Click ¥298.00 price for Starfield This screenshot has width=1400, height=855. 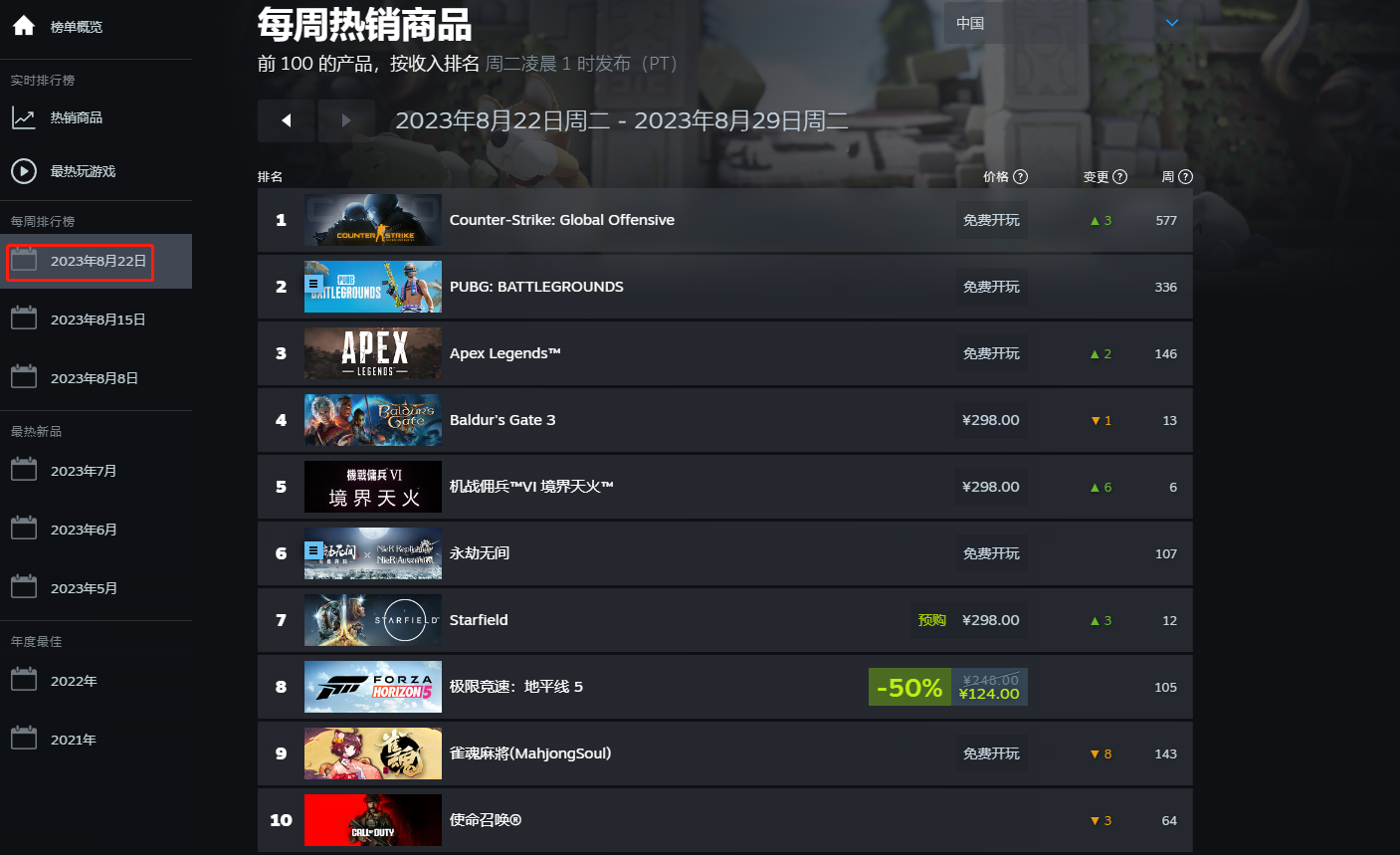pos(991,620)
